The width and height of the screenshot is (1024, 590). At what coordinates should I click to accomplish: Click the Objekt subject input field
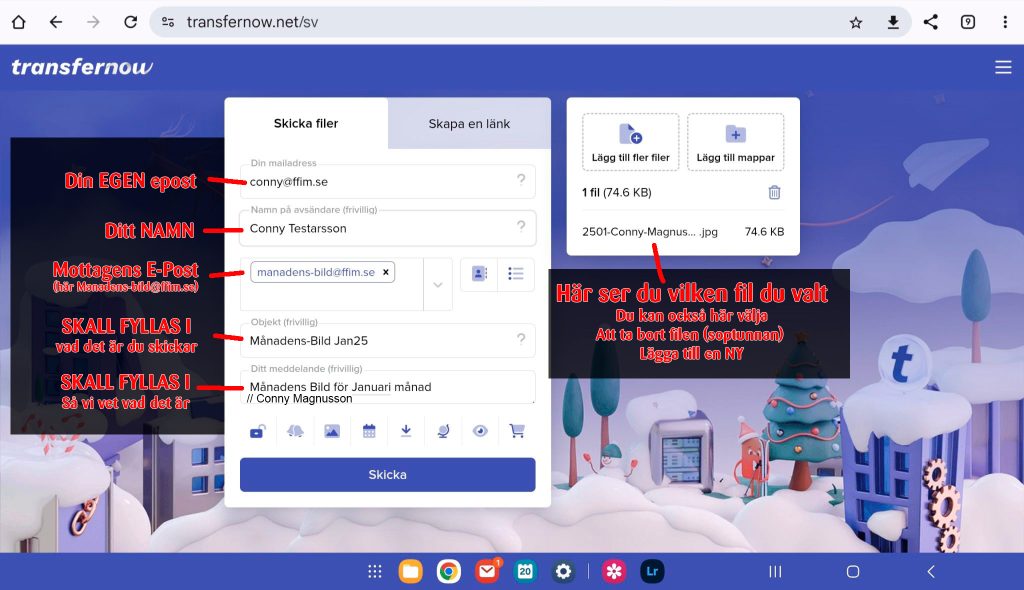pos(380,341)
